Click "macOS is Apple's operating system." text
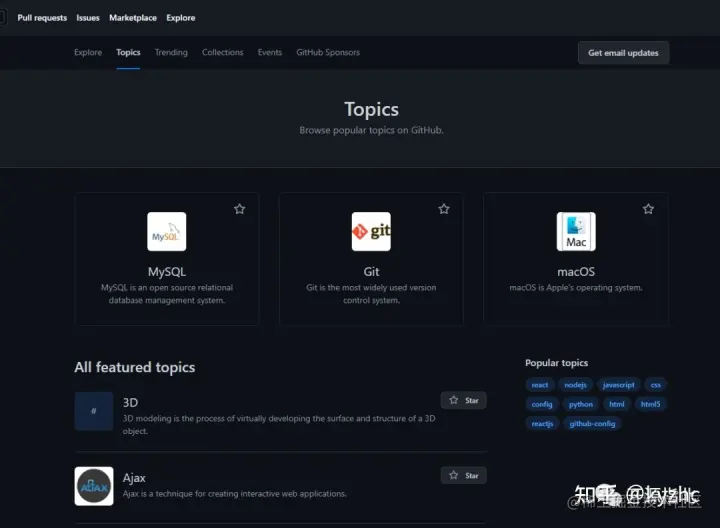Screen dimensions: 720x528 [x=576, y=287]
